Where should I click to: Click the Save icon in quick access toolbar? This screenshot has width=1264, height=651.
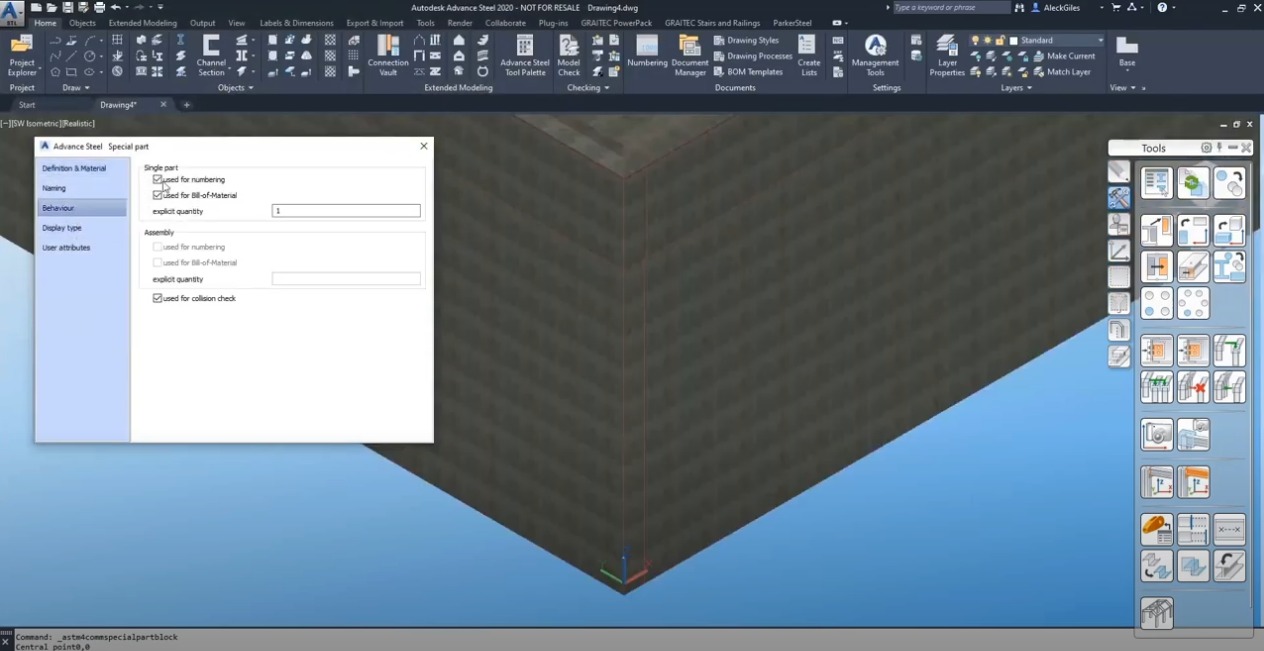(67, 7)
